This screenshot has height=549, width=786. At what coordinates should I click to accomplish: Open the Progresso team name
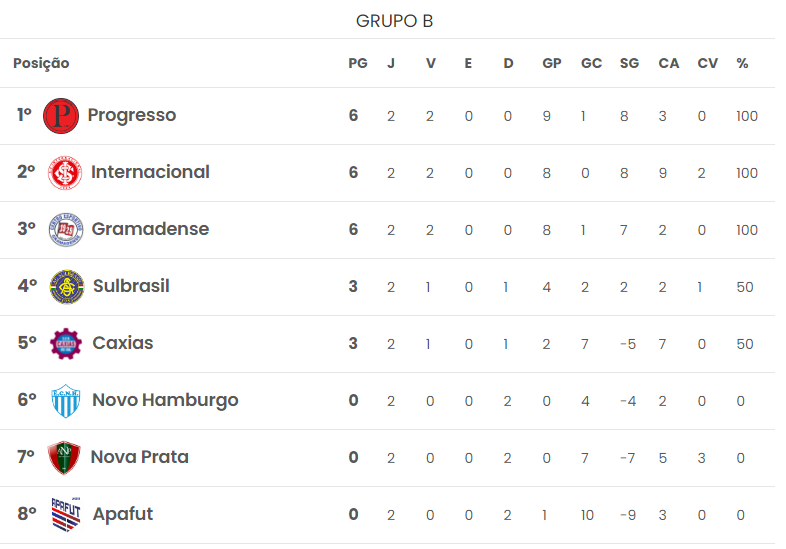(132, 115)
